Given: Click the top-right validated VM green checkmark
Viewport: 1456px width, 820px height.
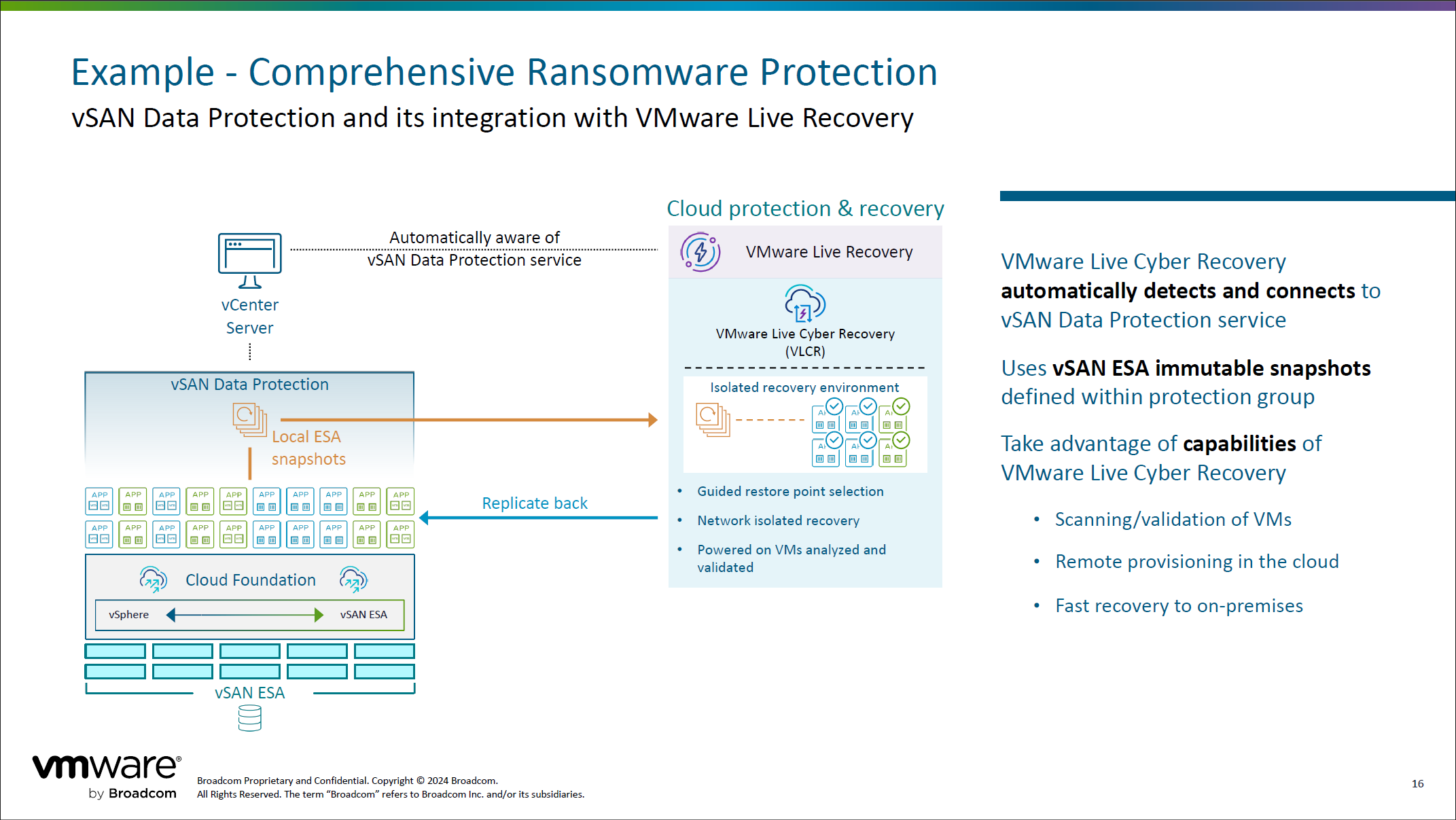Looking at the screenshot, I should 901,406.
